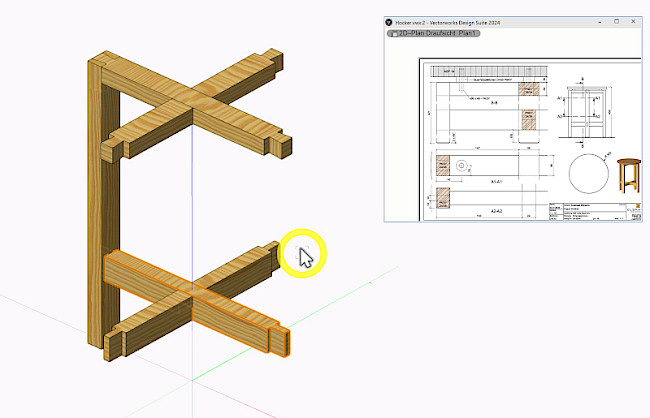Click the tenon end of the highlighted rail

(x=281, y=340)
